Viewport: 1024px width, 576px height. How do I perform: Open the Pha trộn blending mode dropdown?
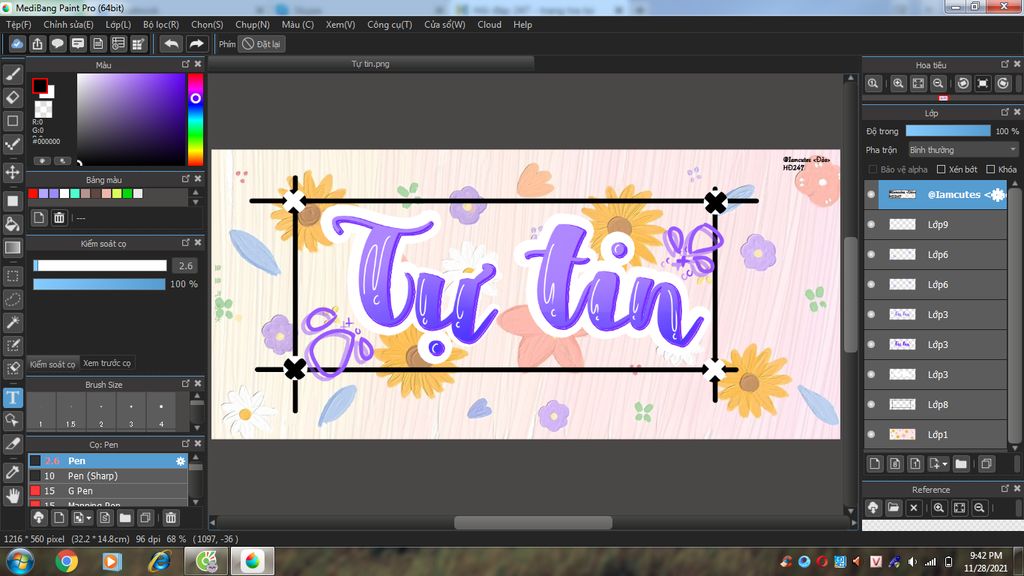click(x=963, y=150)
